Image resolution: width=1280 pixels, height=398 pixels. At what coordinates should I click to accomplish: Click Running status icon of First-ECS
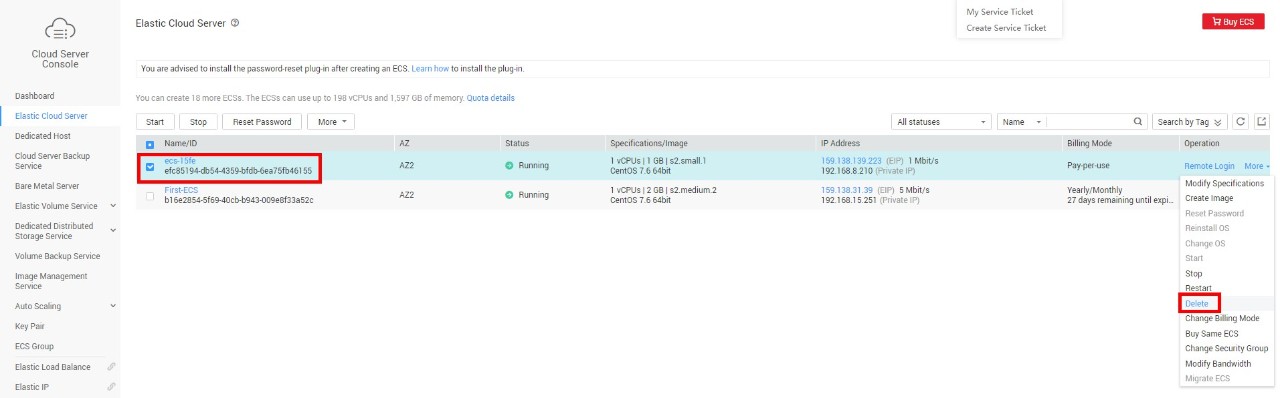pyautogui.click(x=509, y=194)
